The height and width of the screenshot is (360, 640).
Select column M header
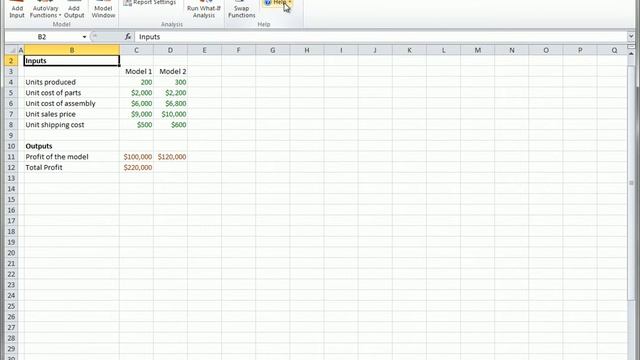click(478, 50)
